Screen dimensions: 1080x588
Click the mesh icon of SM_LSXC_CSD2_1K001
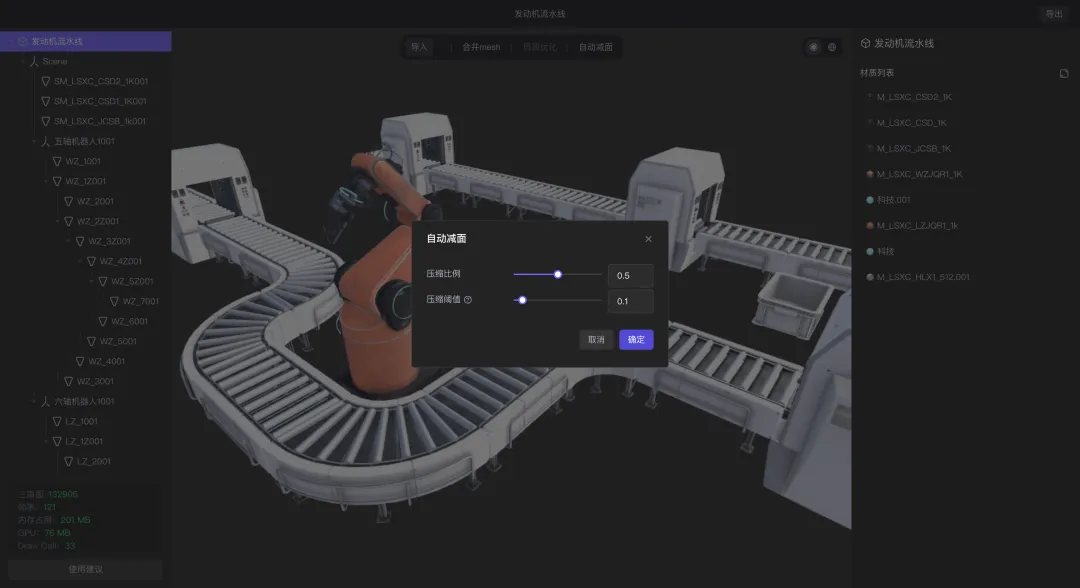tap(45, 81)
